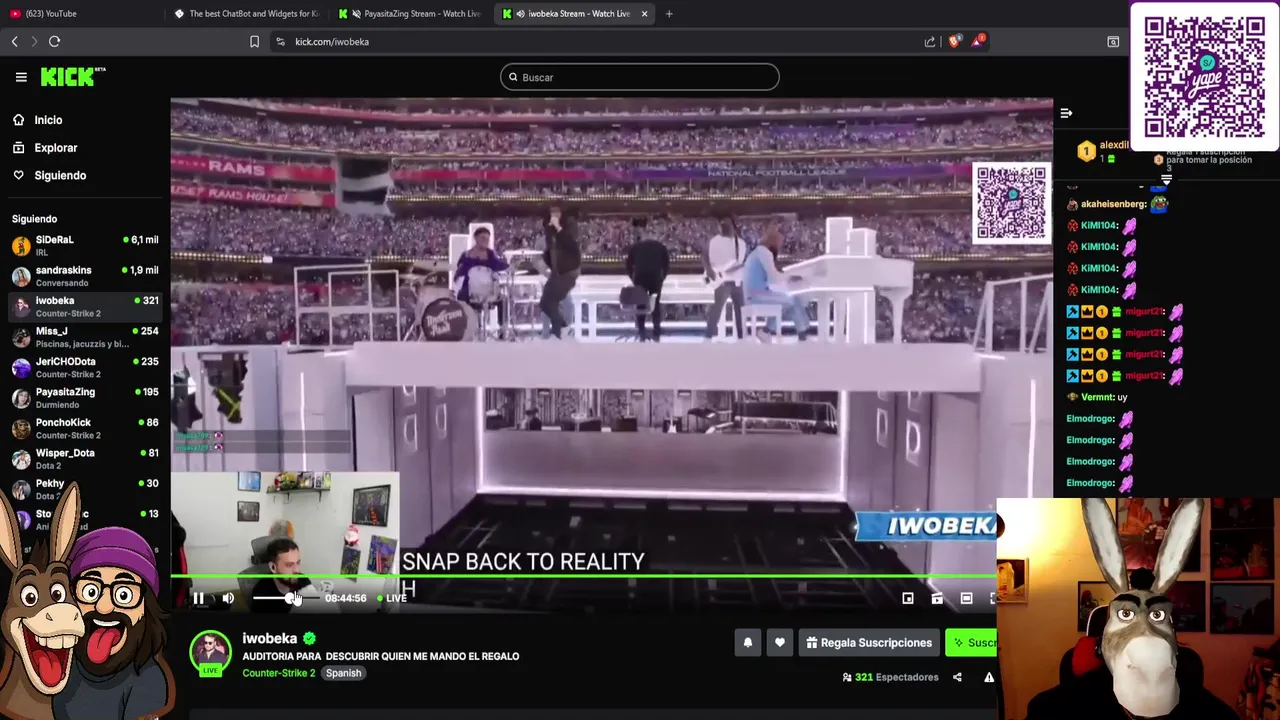The width and height of the screenshot is (1280, 720).
Task: Open Miss_J channel in the following list
Action: click(x=85, y=337)
